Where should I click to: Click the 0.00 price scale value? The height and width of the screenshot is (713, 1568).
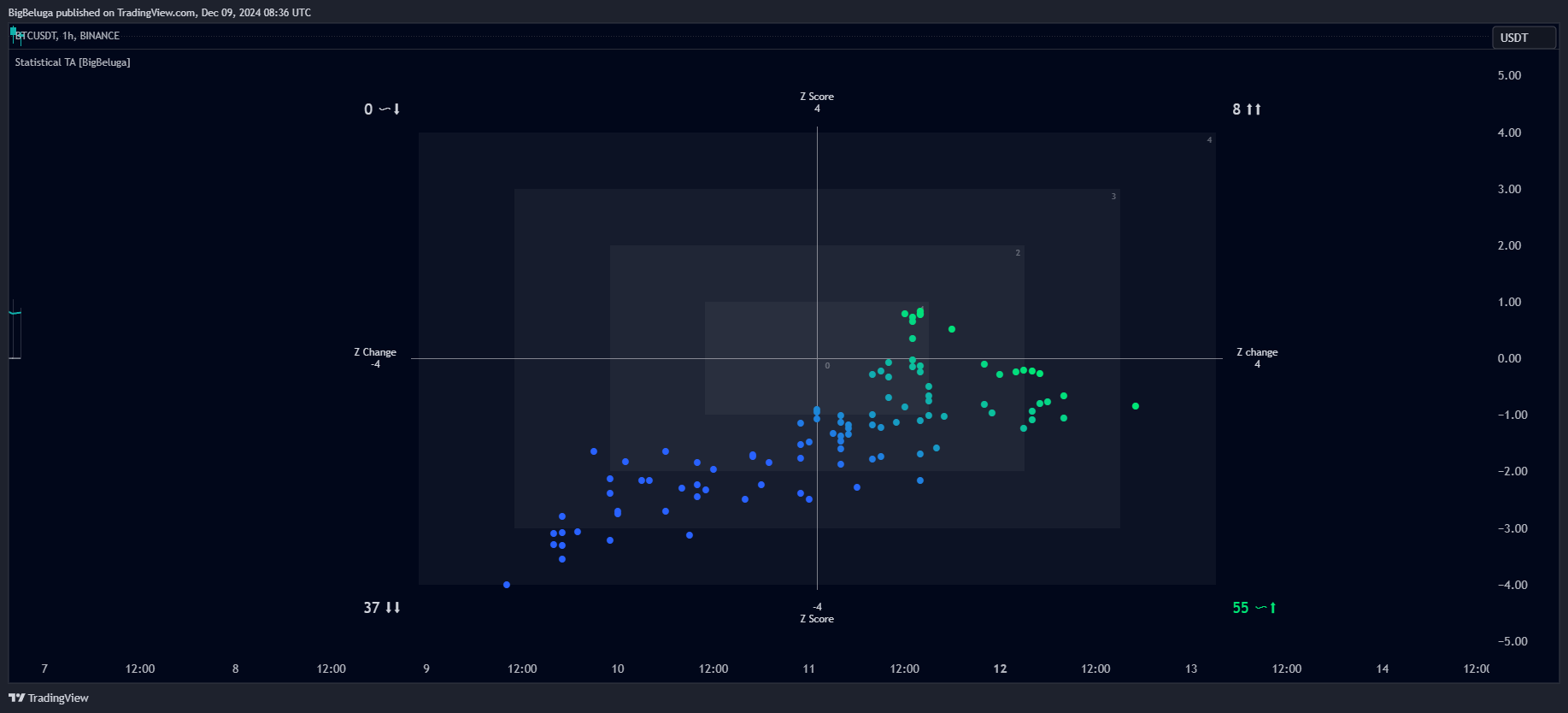(1509, 358)
